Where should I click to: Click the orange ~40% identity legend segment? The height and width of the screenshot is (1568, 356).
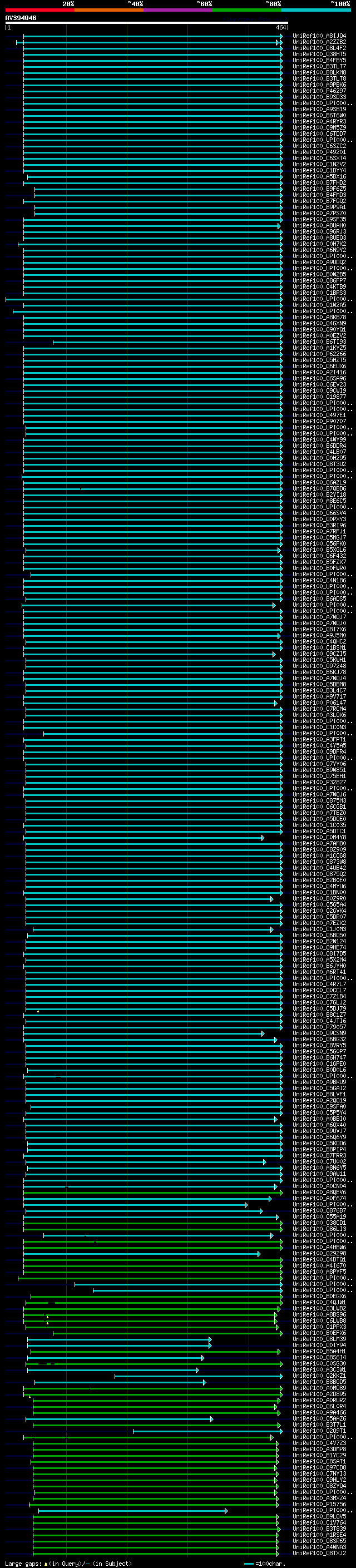coord(109,11)
